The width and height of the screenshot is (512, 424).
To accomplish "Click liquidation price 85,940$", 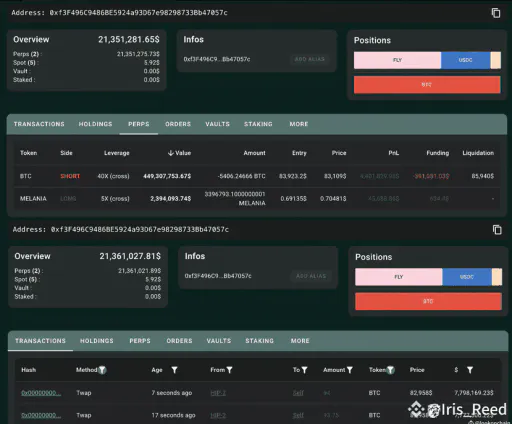I will (x=483, y=176).
